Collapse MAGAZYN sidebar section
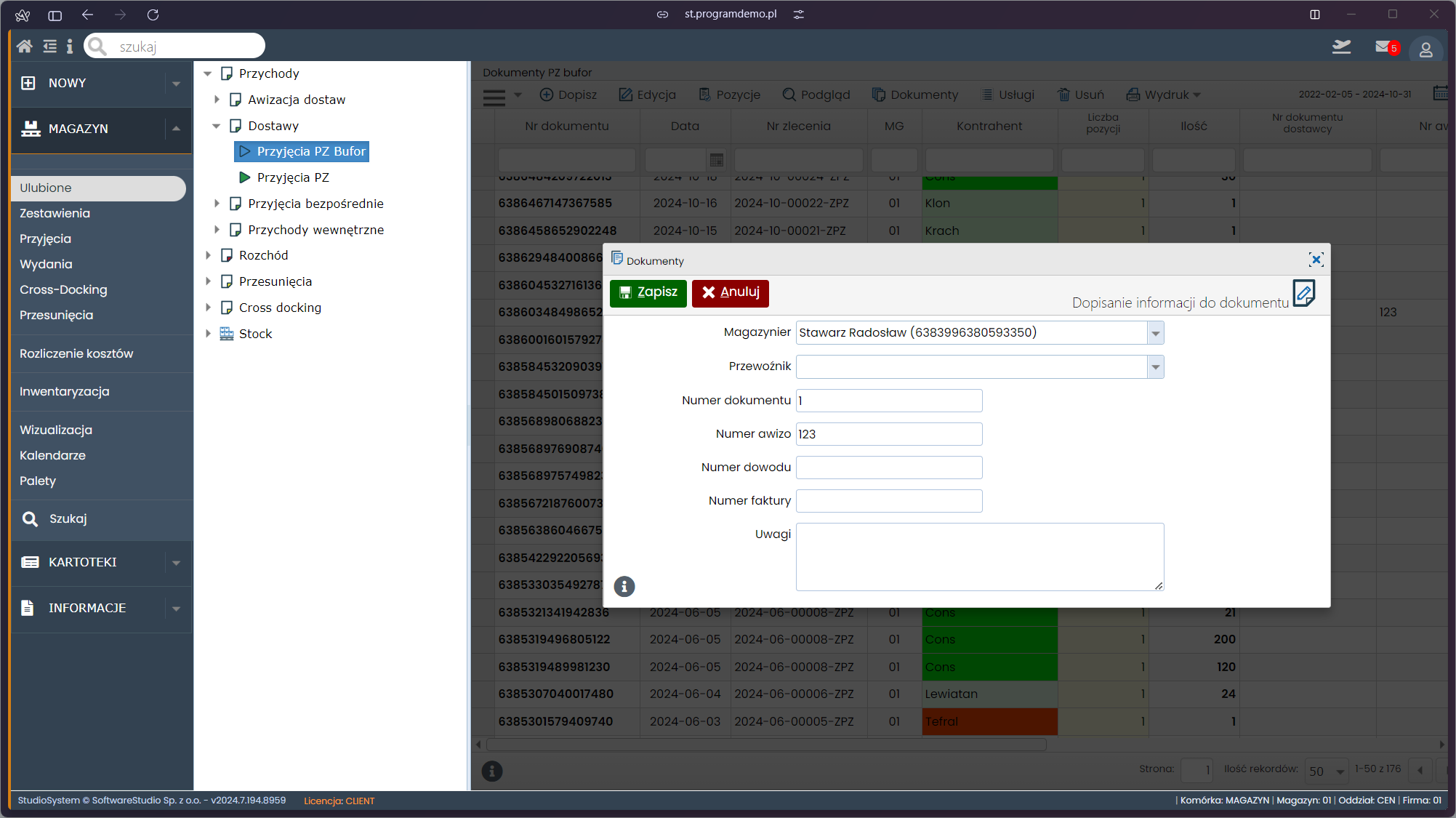This screenshot has width=1456, height=818. [x=176, y=129]
